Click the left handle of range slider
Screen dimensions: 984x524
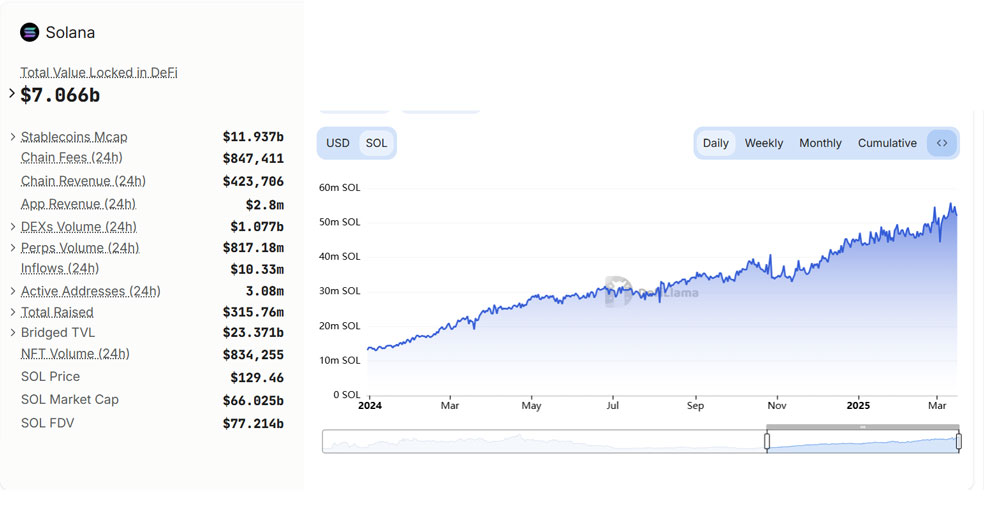click(767, 442)
